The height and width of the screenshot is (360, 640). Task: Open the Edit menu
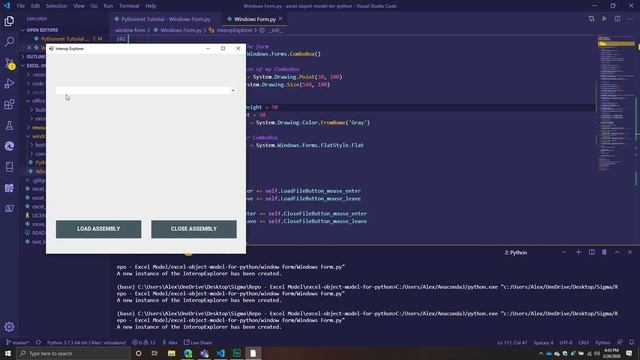click(x=36, y=6)
